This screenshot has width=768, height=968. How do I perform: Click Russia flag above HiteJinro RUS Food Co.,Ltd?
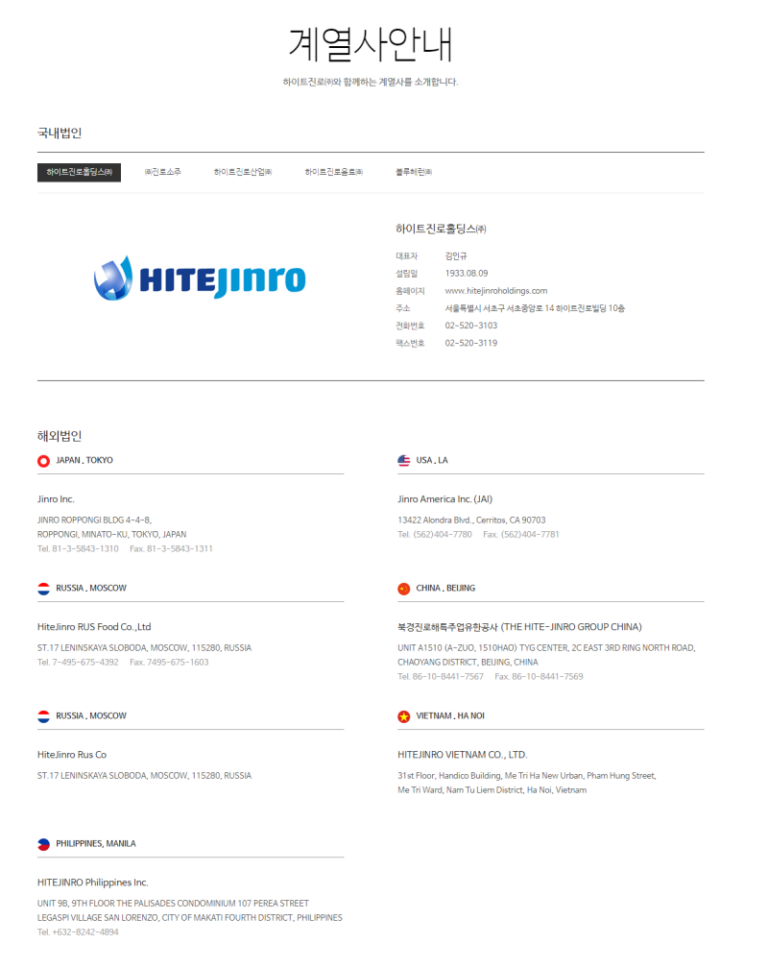tap(43, 589)
